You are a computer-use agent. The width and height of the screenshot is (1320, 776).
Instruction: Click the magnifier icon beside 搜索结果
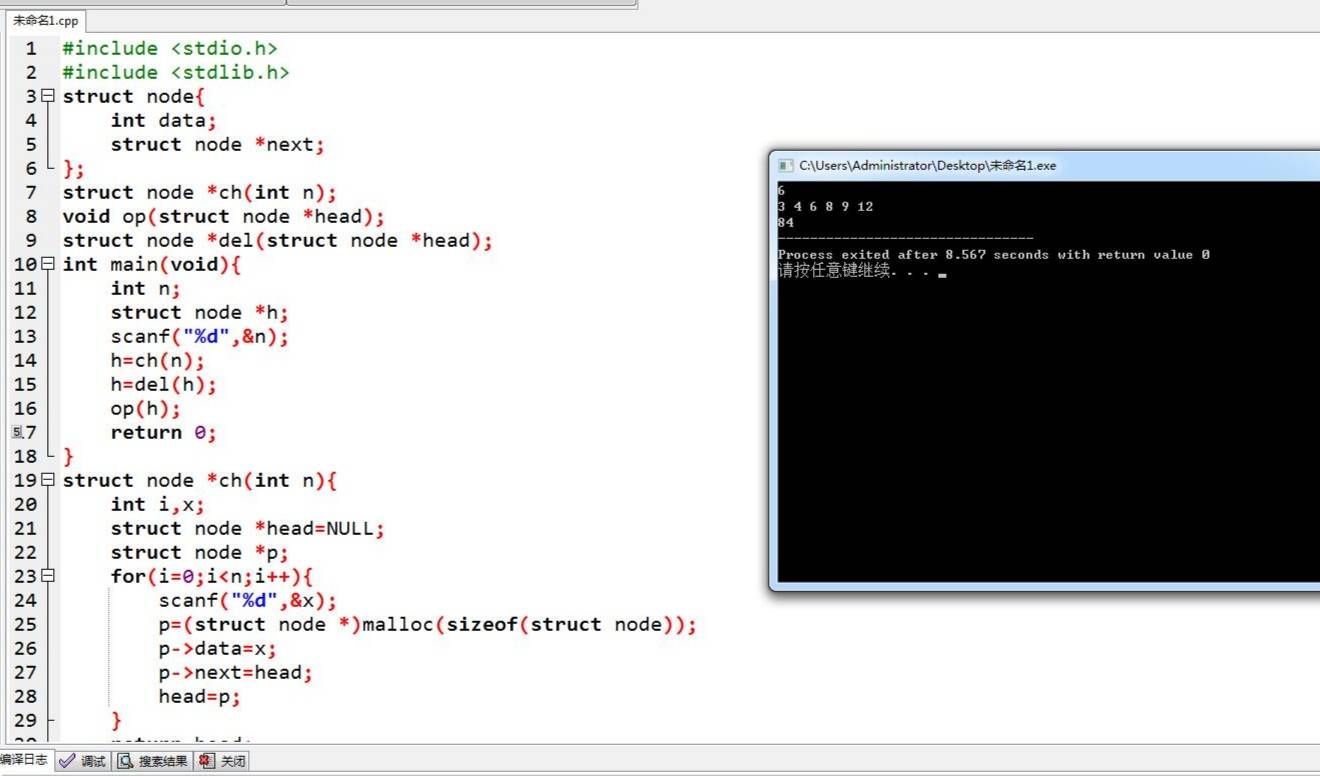[124, 761]
